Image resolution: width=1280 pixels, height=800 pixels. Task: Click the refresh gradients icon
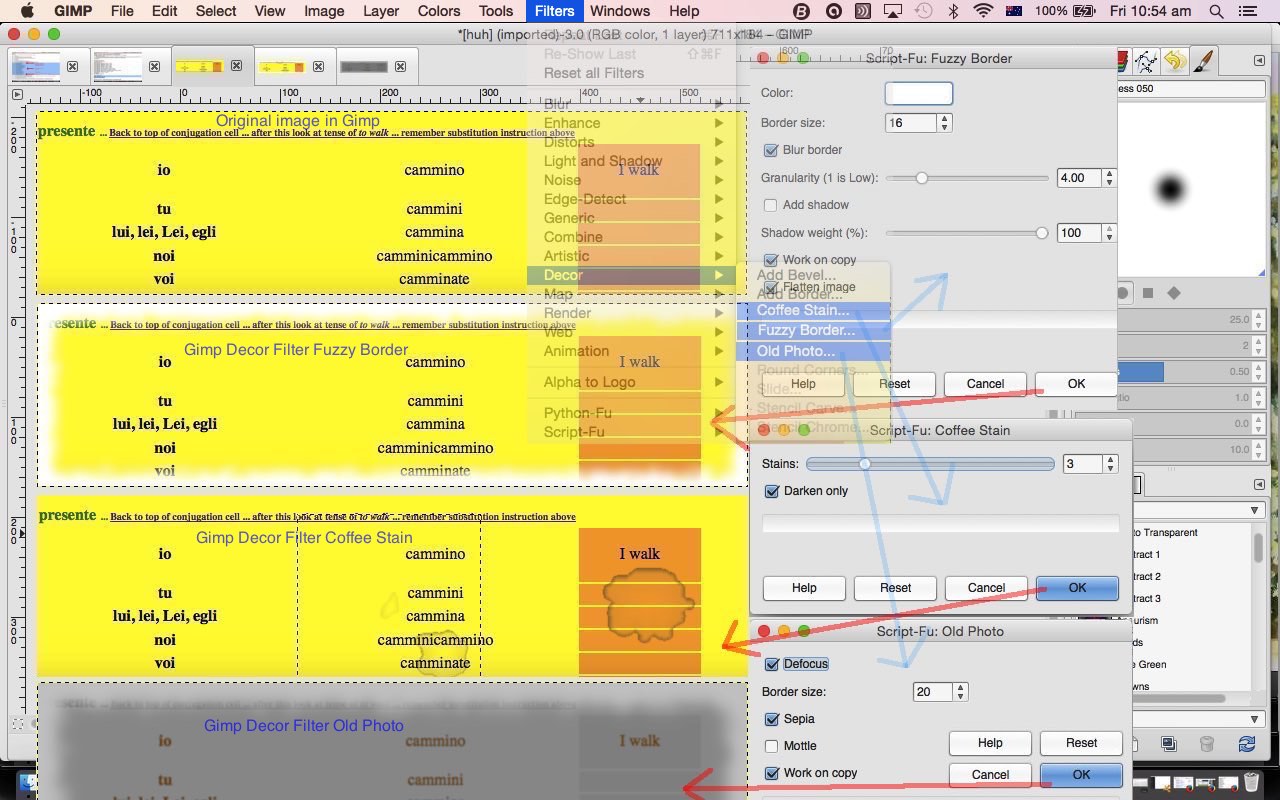pos(1246,744)
